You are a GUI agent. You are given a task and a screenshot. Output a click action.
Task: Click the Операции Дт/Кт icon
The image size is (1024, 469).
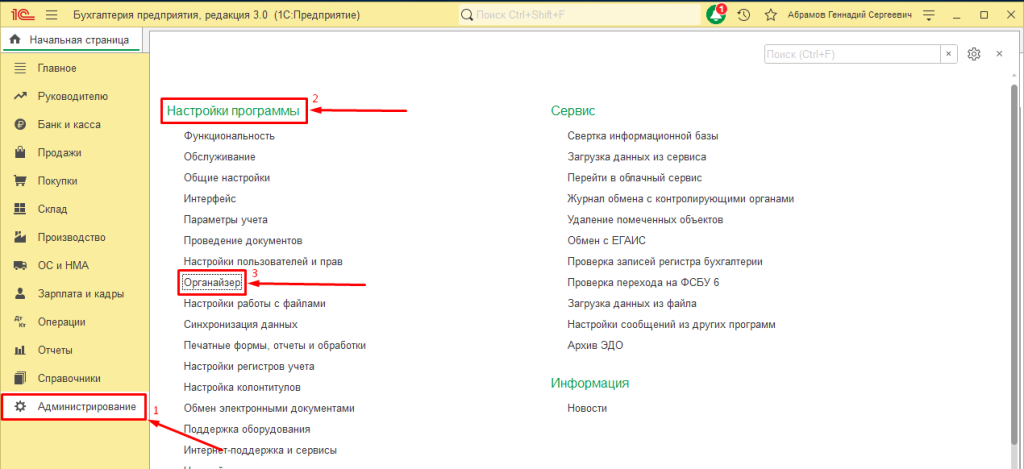(x=20, y=322)
